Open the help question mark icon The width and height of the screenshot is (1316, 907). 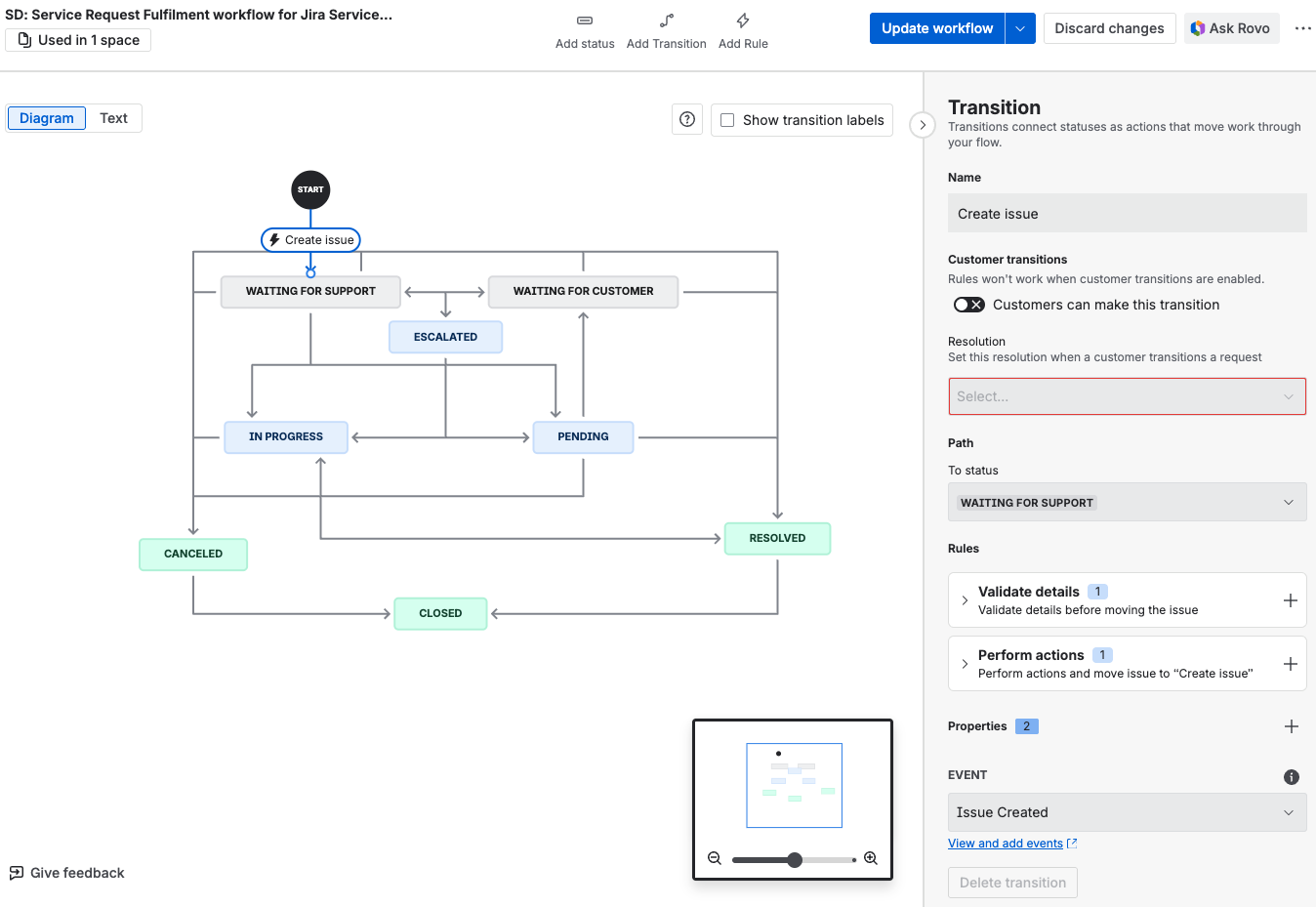687,120
